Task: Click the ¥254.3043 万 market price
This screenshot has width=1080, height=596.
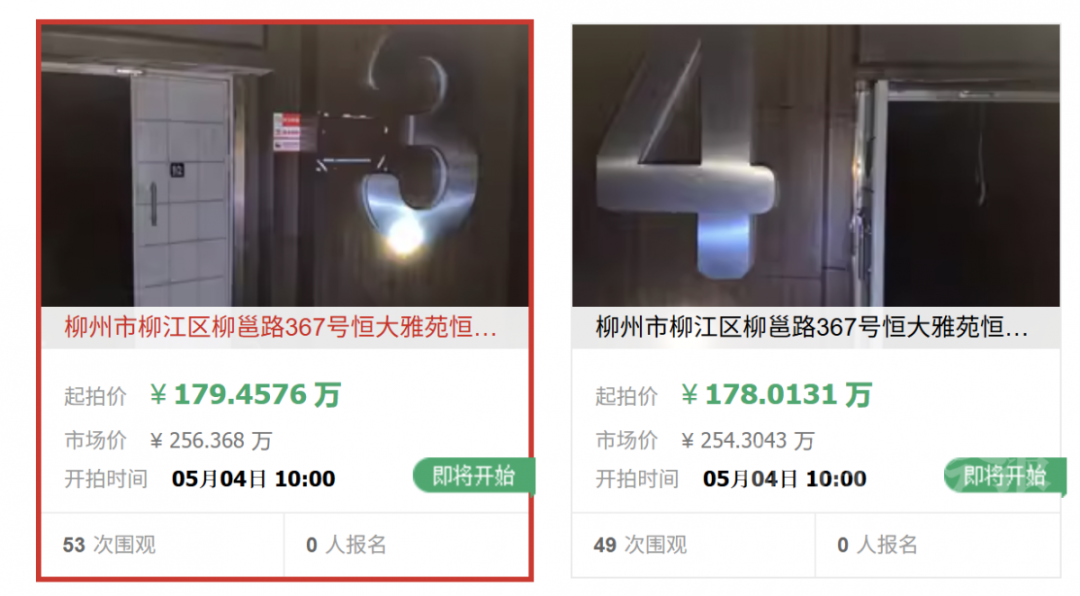Action: point(747,440)
